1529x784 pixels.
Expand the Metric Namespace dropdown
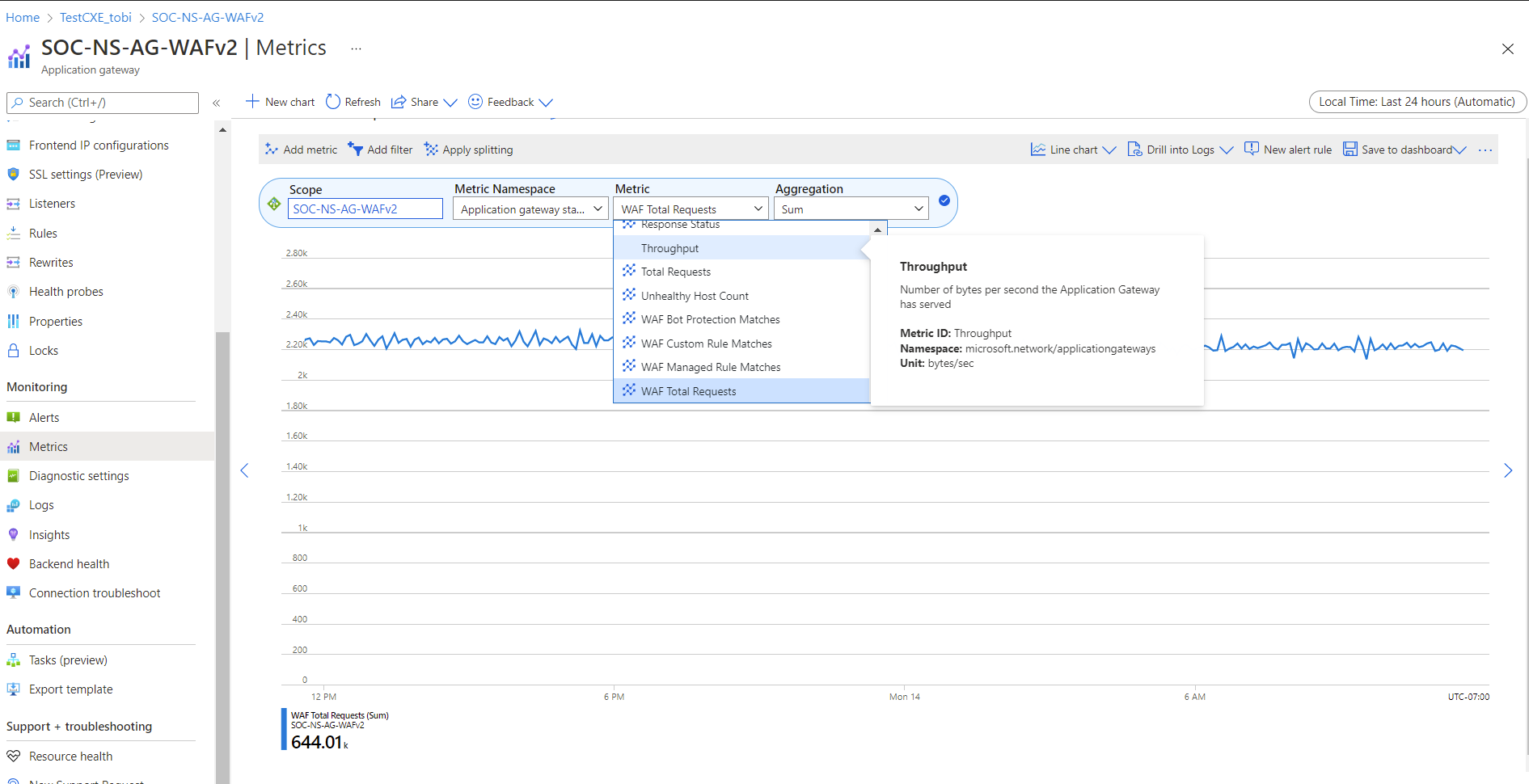530,209
